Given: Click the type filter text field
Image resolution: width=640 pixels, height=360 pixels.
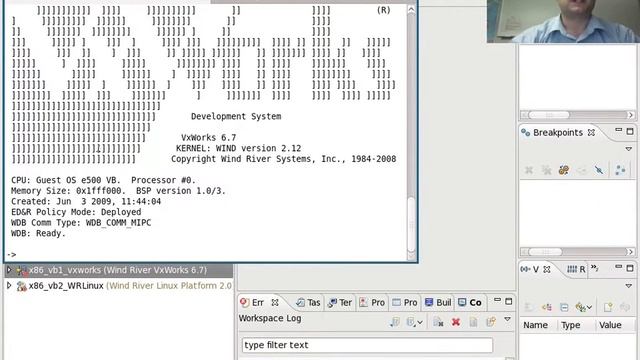Looking at the screenshot, I should click(367, 345).
